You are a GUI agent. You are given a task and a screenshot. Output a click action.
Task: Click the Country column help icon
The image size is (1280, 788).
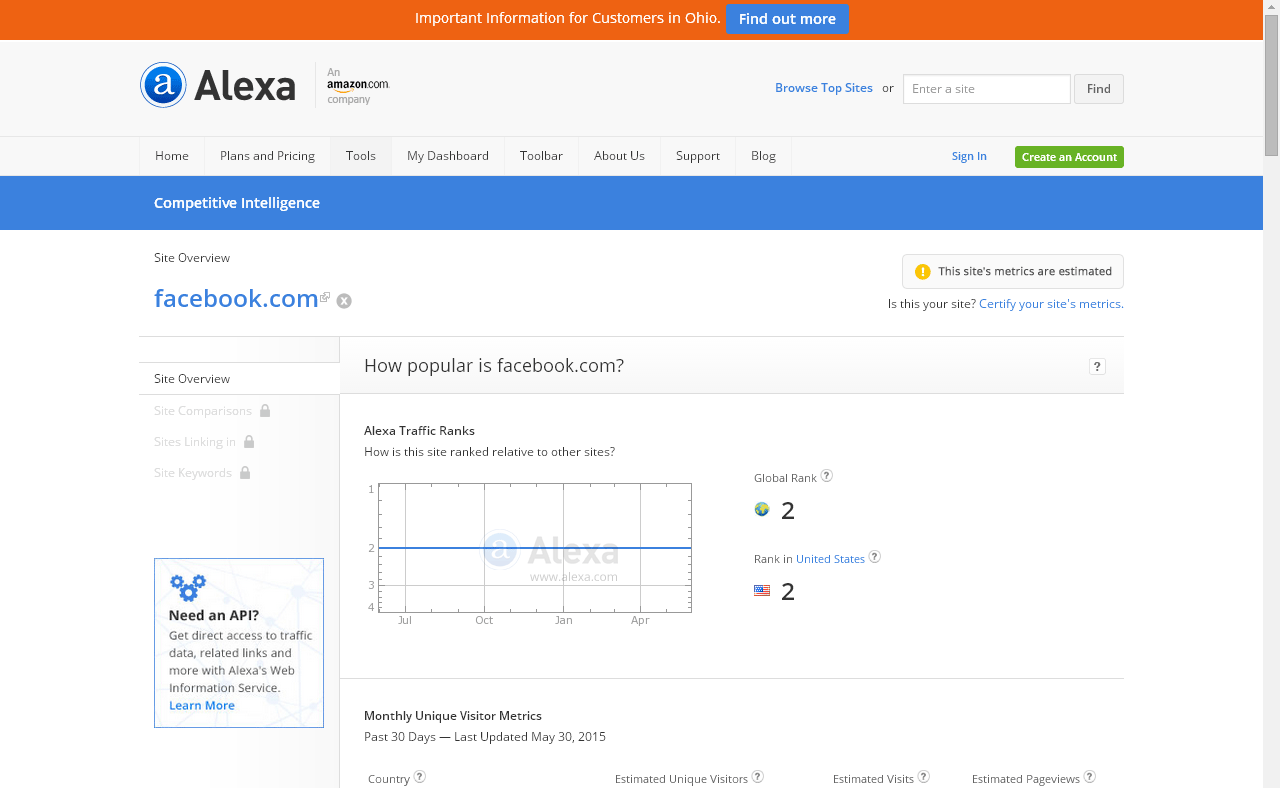420,777
